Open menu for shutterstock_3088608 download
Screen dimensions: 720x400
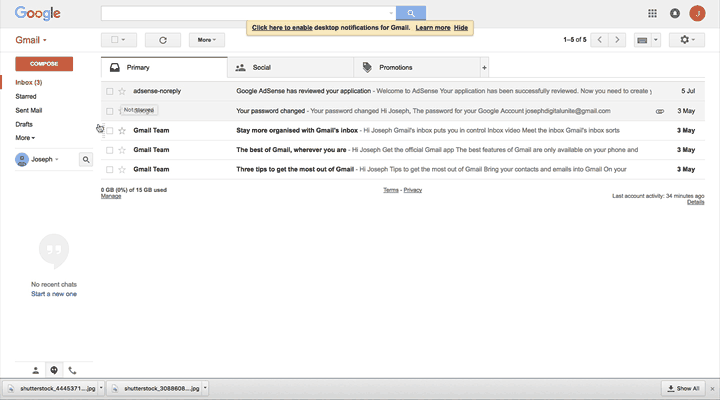pos(205,389)
